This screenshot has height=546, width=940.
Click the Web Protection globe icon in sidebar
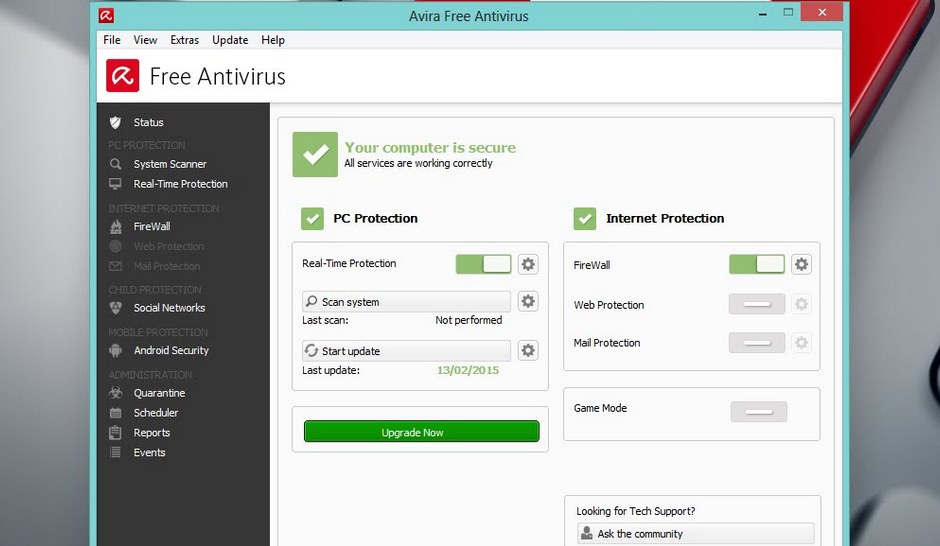pos(116,246)
